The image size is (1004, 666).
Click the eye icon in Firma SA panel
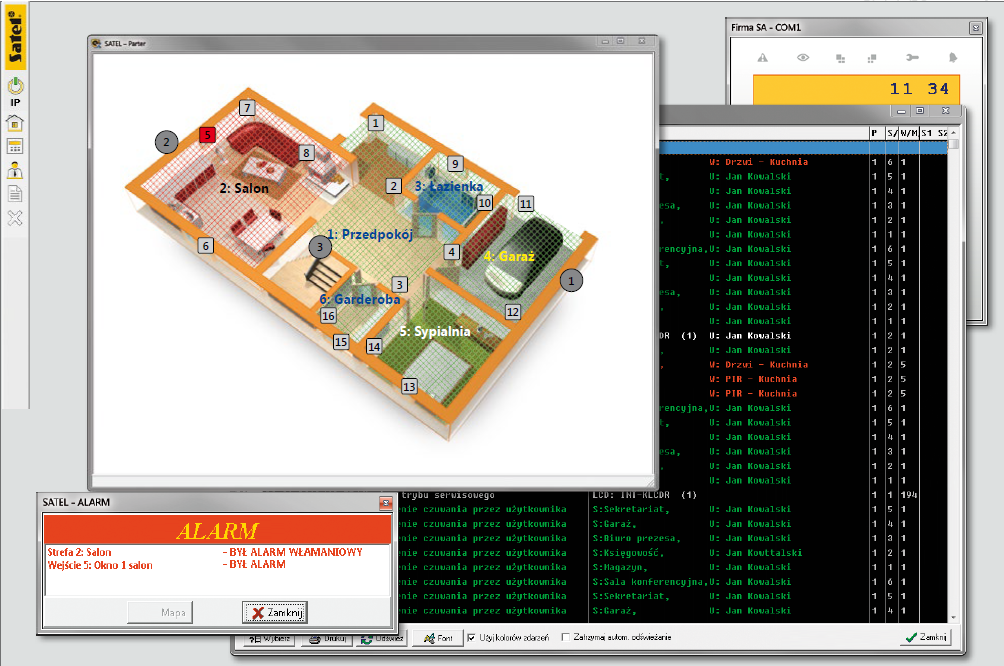pyautogui.click(x=802, y=58)
